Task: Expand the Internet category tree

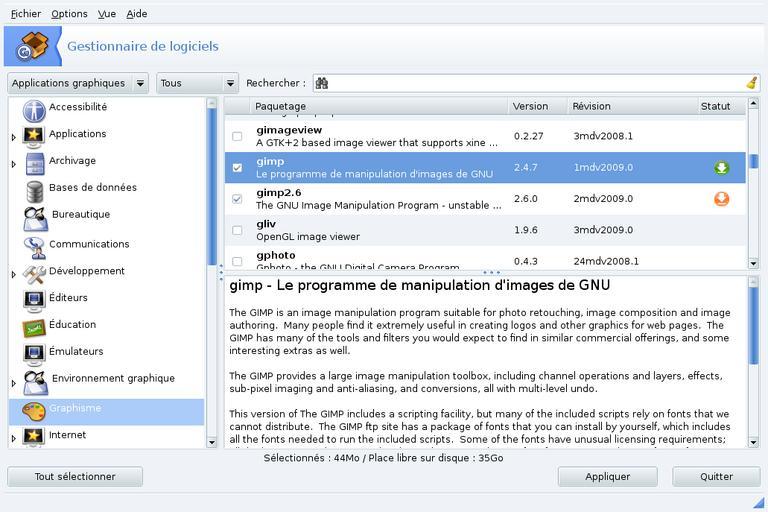Action: coord(14,438)
